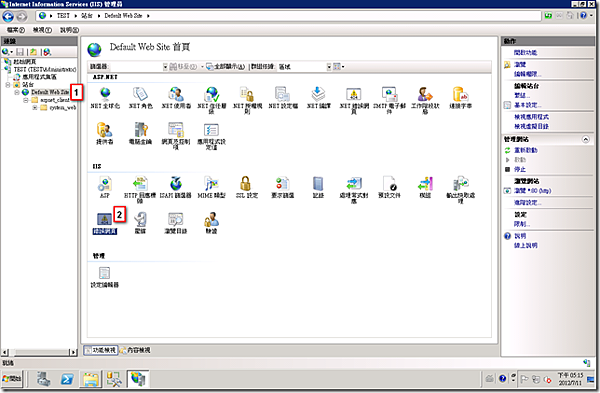Click Browse *:80 (http) link

coord(533,191)
